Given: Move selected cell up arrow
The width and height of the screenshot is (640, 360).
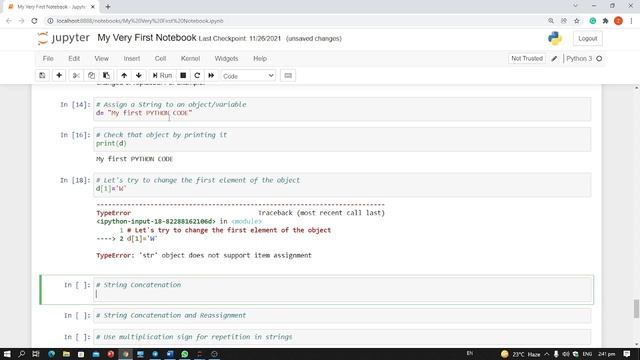Looking at the screenshot, I should [124, 76].
